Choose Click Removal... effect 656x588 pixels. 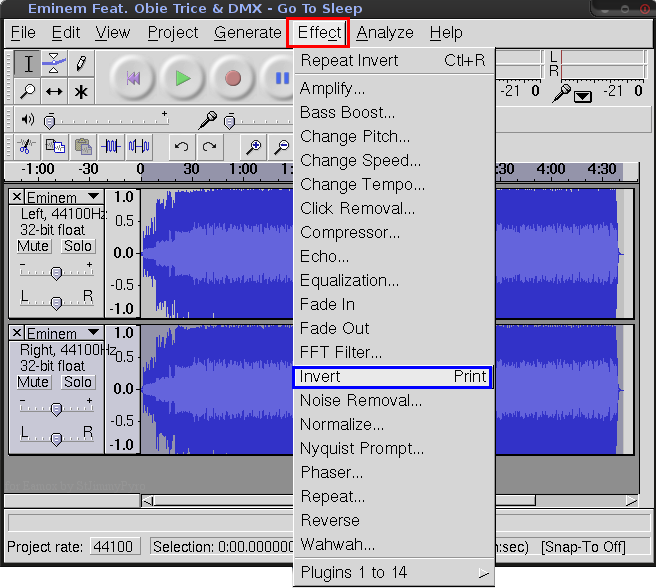click(x=393, y=208)
